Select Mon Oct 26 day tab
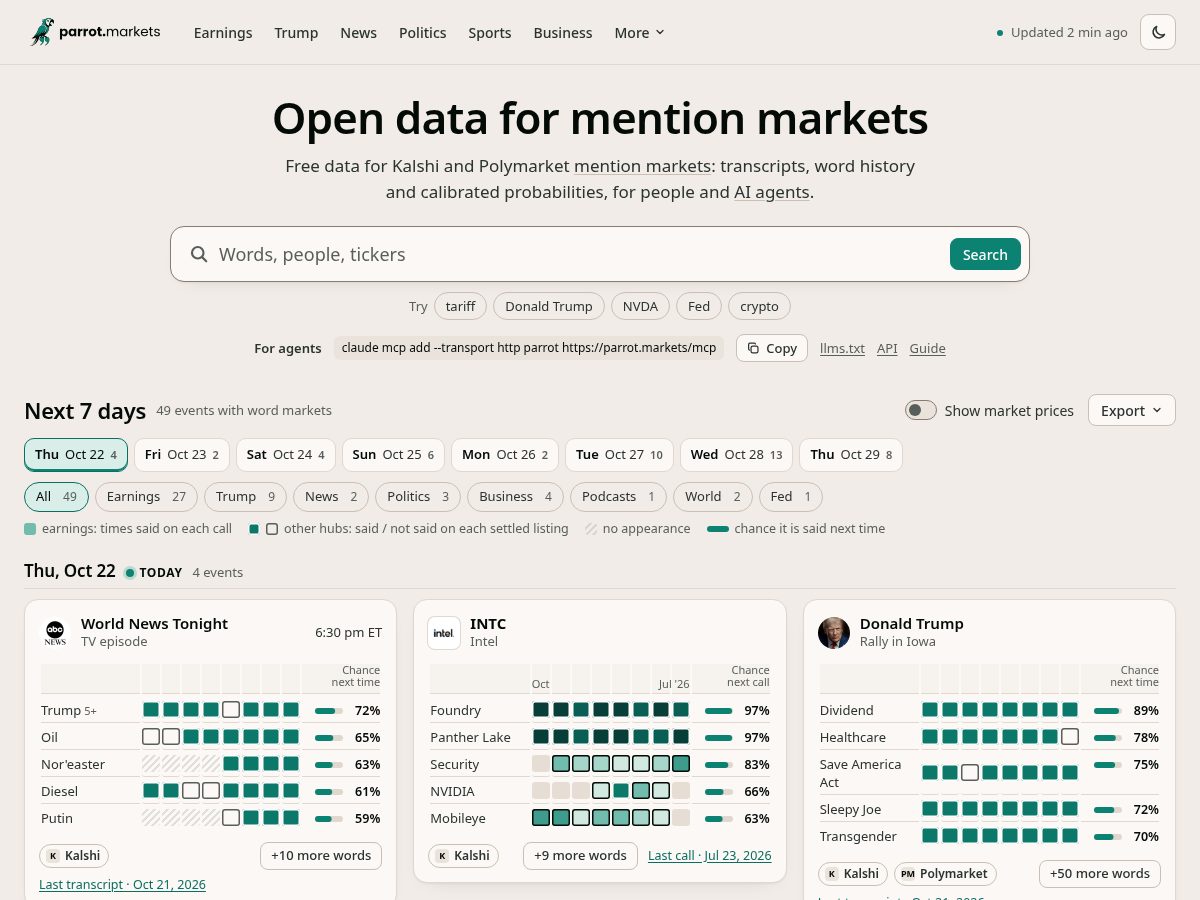Image resolution: width=1200 pixels, height=900 pixels. [x=505, y=454]
